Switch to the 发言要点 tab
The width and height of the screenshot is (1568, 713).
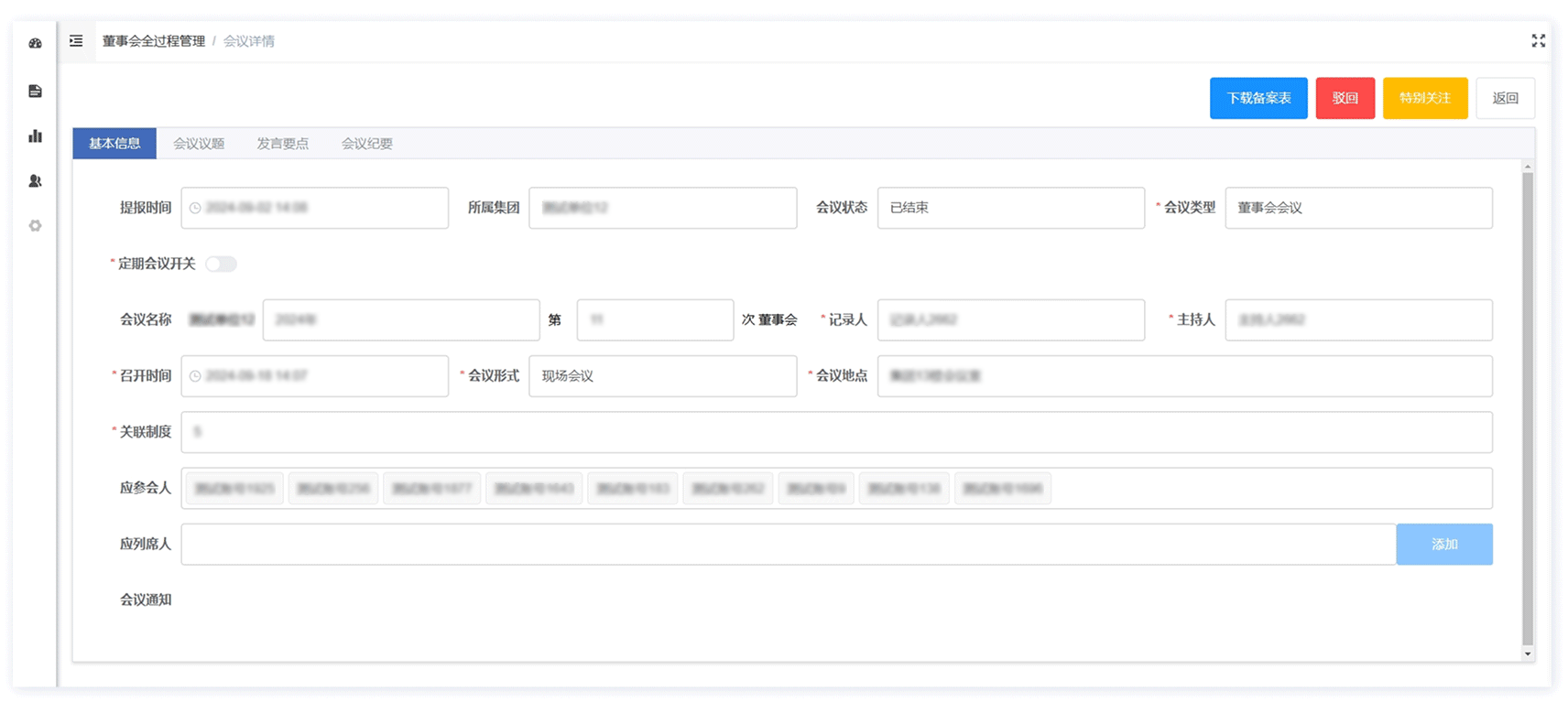pyautogui.click(x=283, y=144)
